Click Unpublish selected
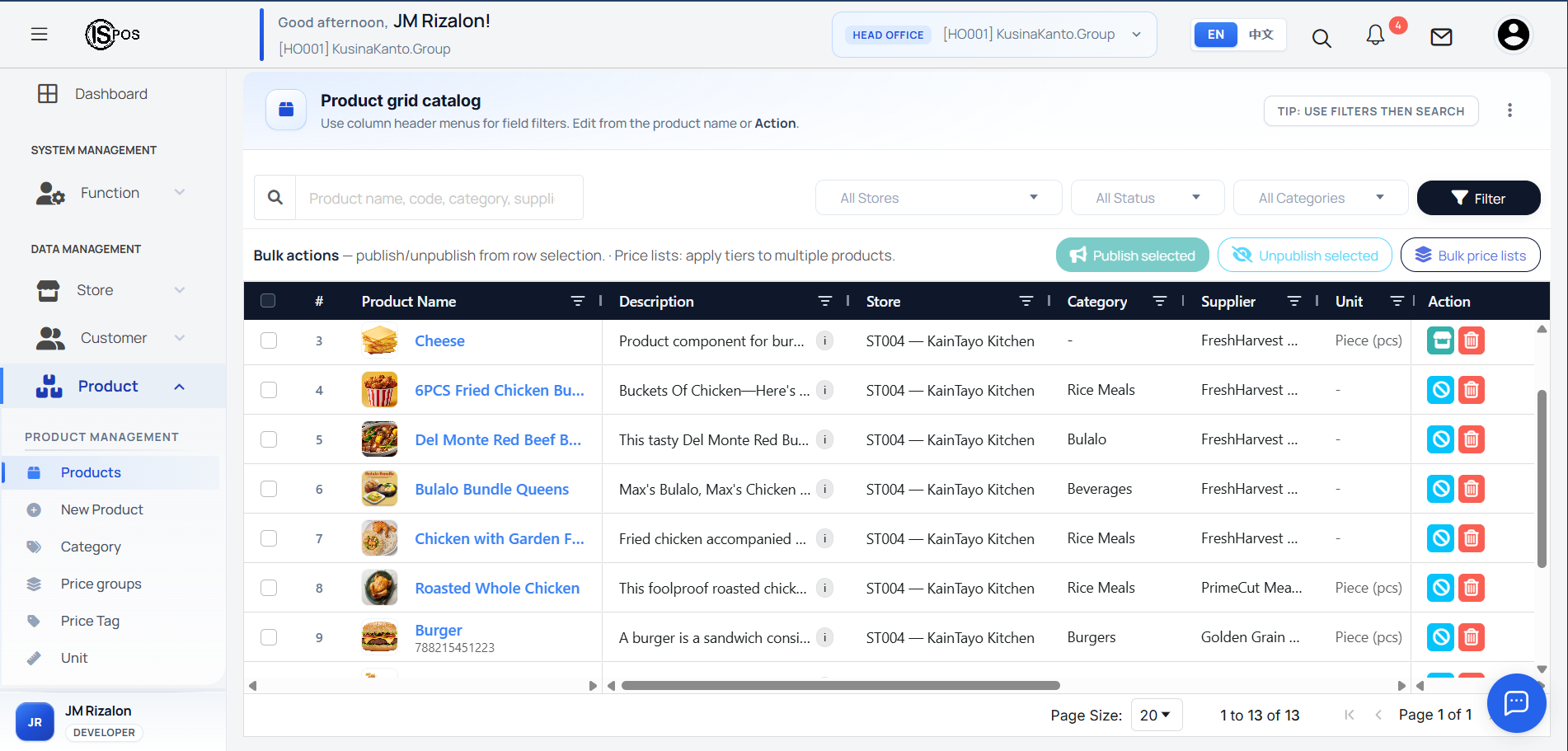The width and height of the screenshot is (1568, 751). (1304, 256)
